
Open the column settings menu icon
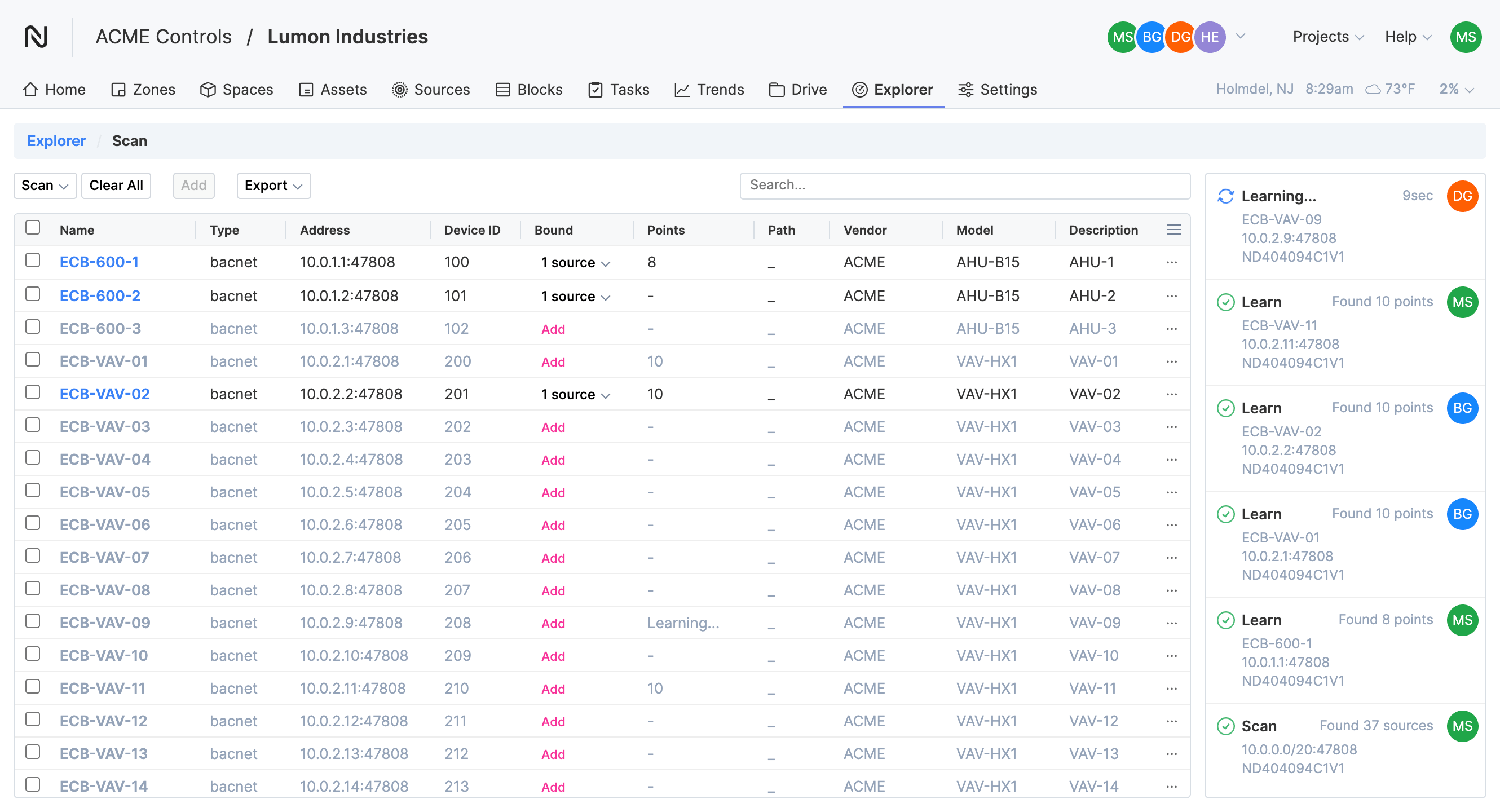point(1173,230)
